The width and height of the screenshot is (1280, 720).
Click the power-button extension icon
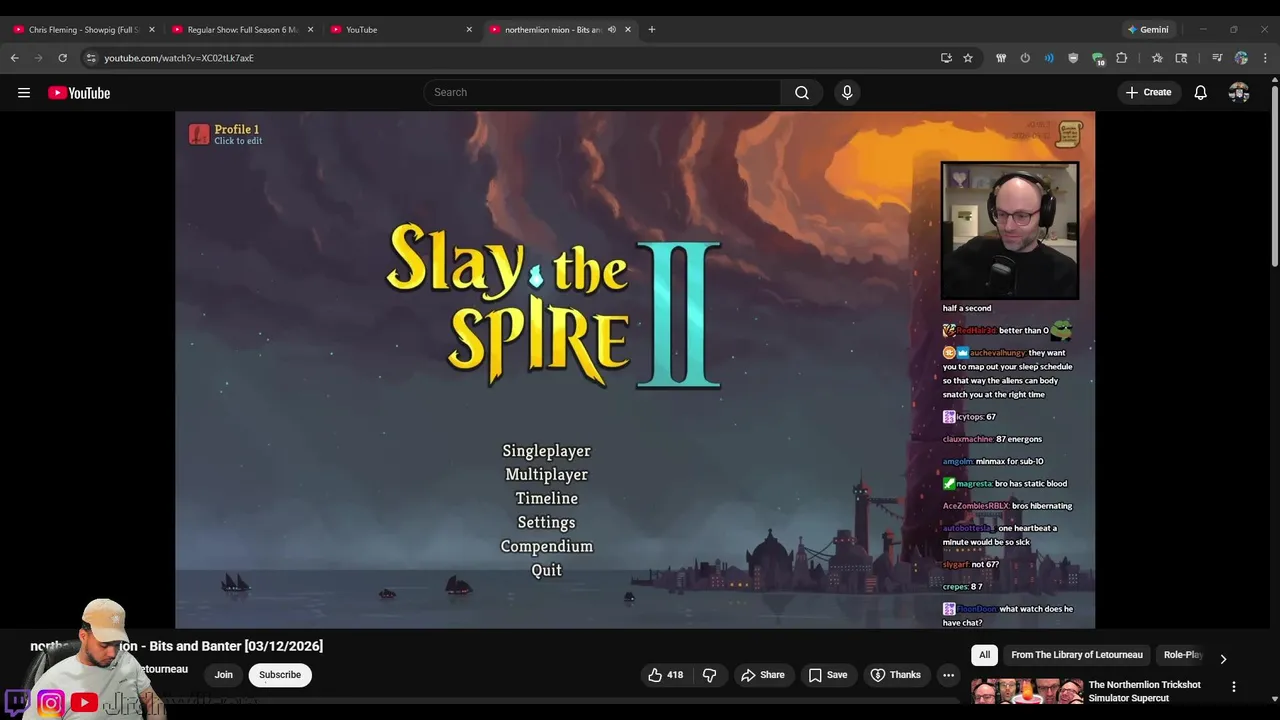(x=1025, y=58)
